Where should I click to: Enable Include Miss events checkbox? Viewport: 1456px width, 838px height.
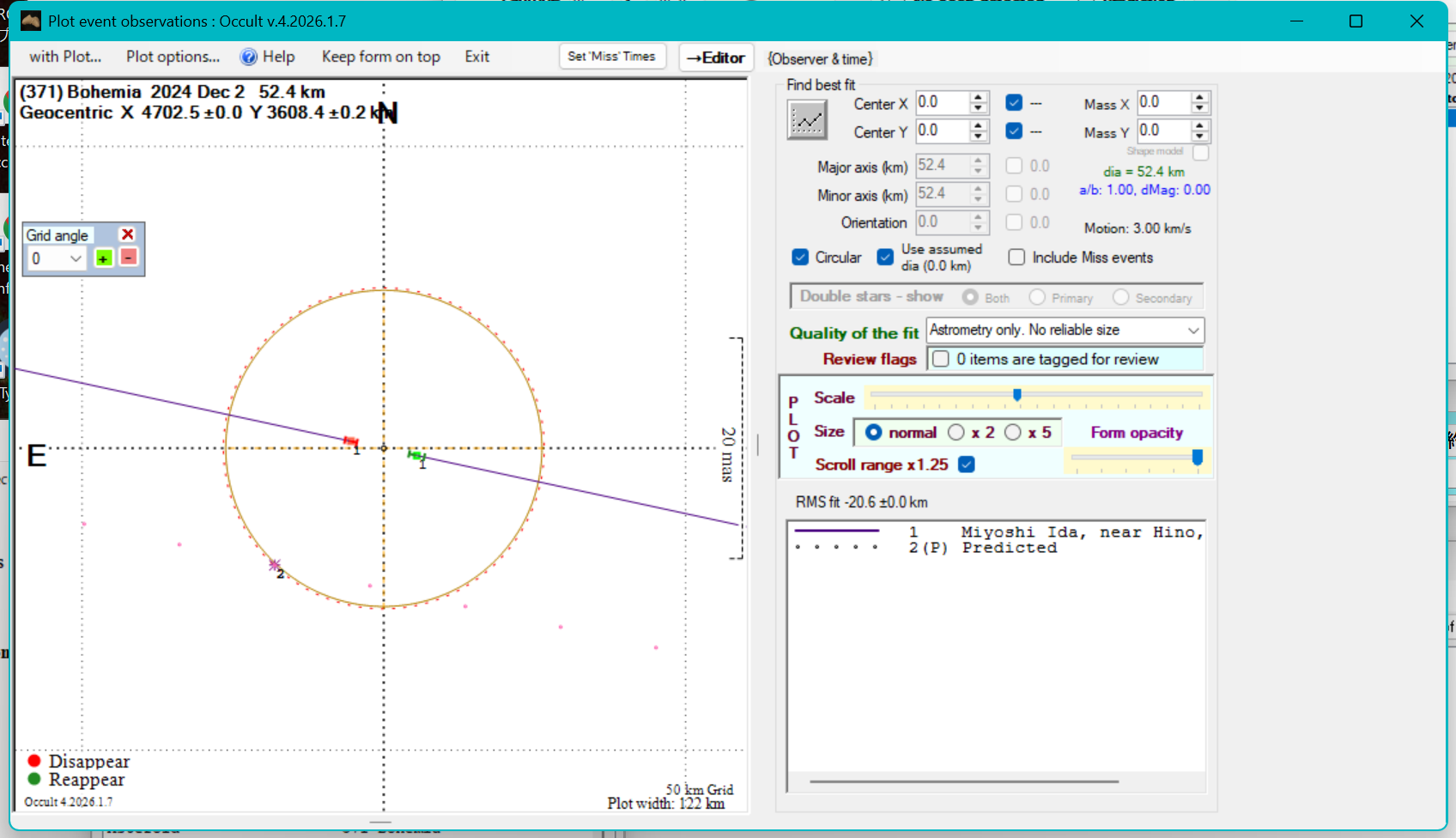click(1016, 258)
